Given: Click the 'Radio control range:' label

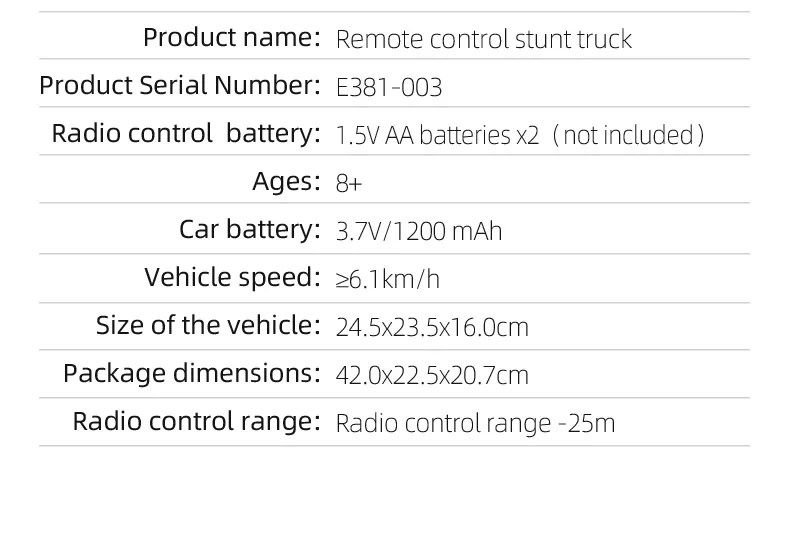Looking at the screenshot, I should tap(196, 421).
